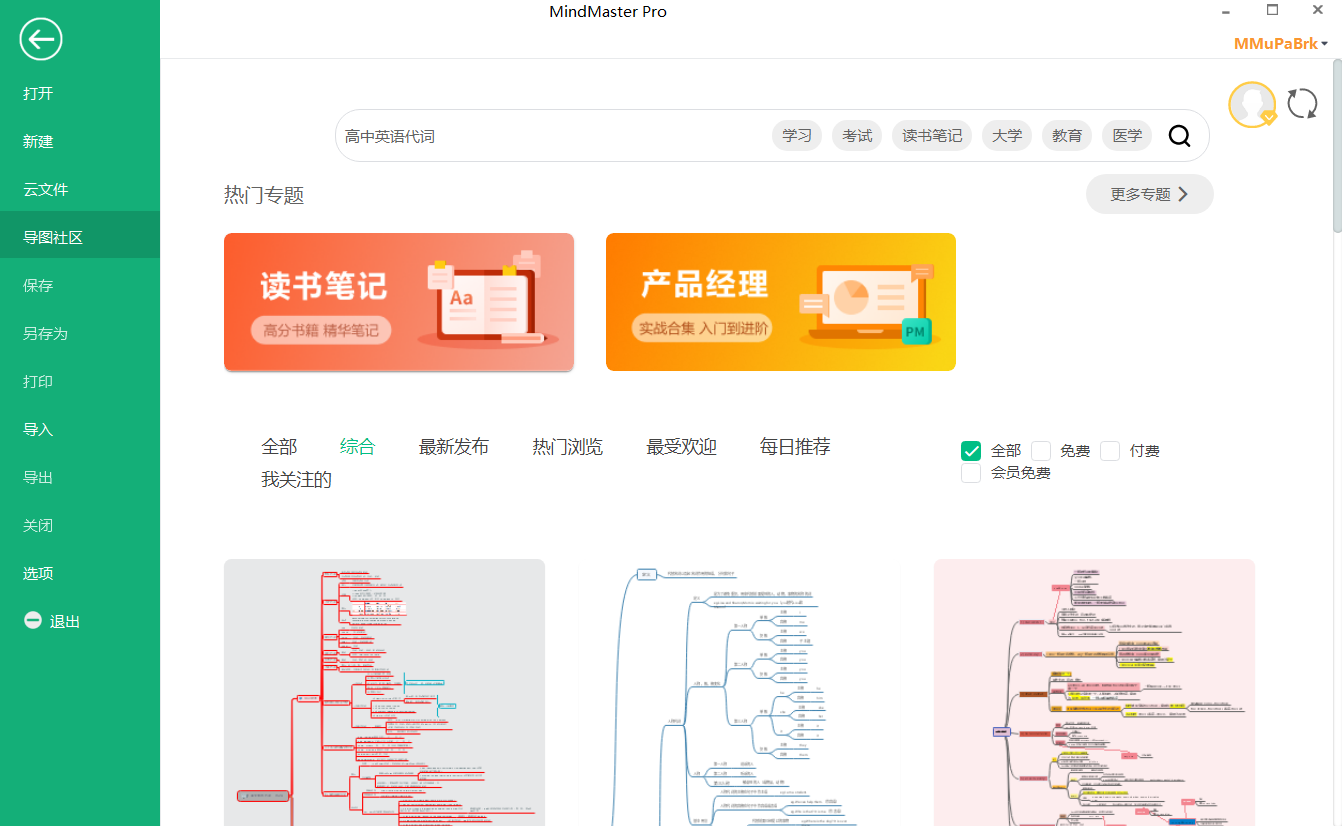Open the 打开 menu item
The height and width of the screenshot is (826, 1342).
pos(80,94)
